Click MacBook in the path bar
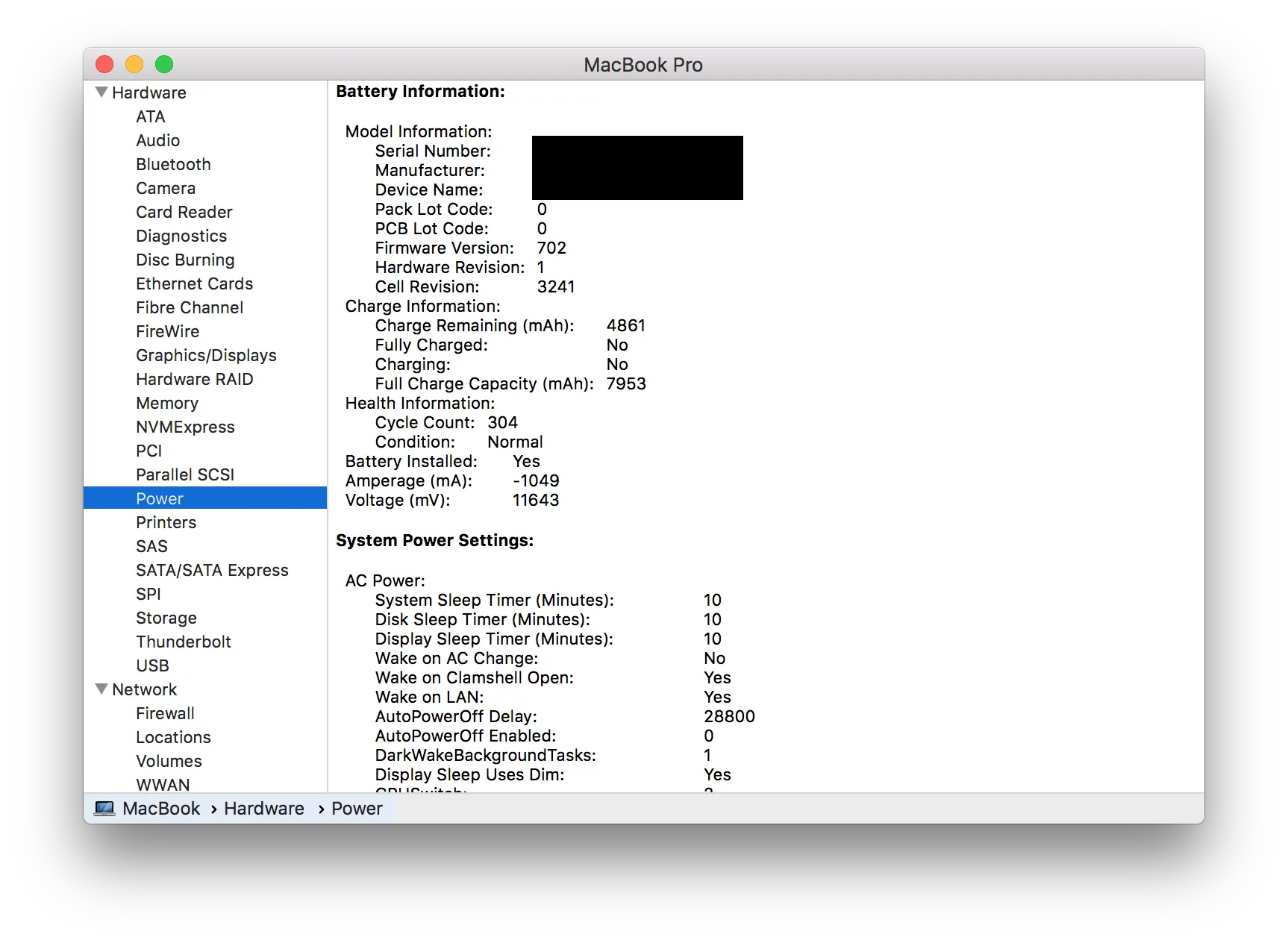Image resolution: width=1288 pixels, height=943 pixels. 161,809
